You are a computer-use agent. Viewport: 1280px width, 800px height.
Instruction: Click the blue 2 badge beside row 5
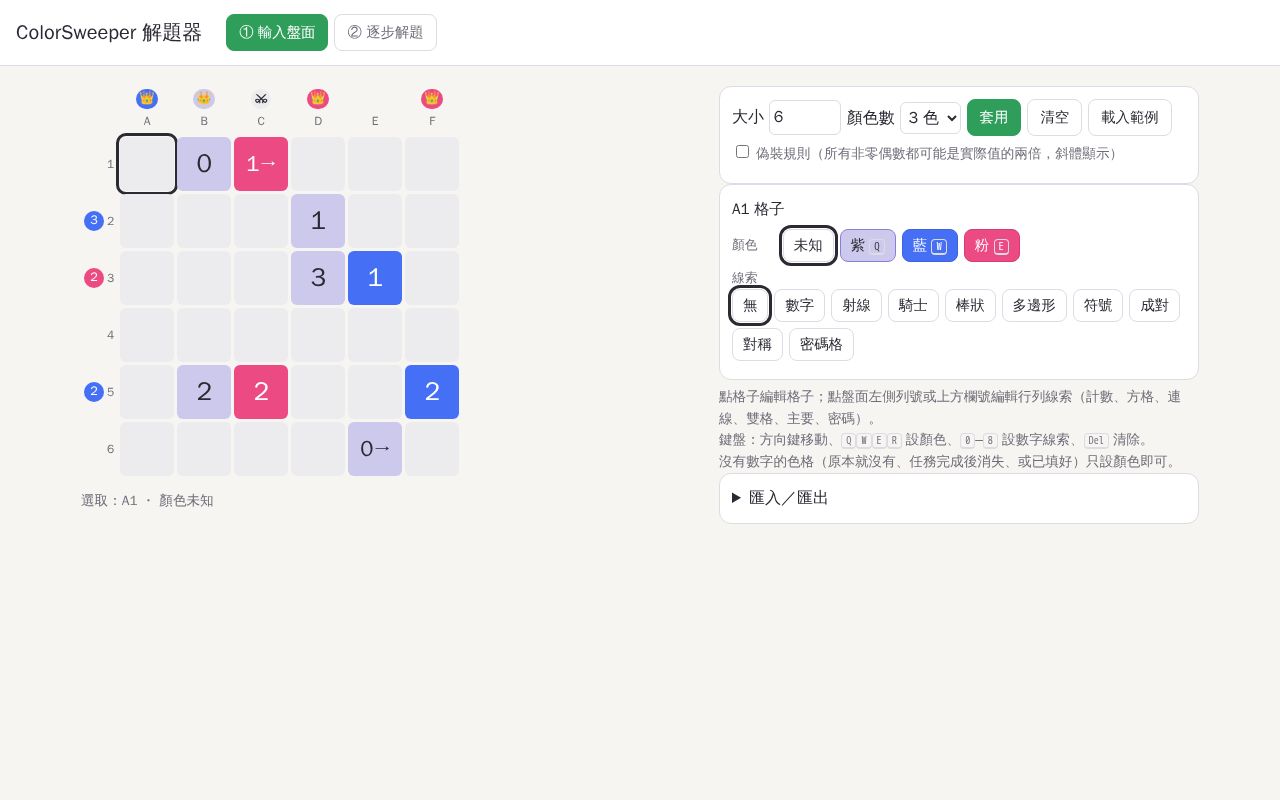point(94,392)
